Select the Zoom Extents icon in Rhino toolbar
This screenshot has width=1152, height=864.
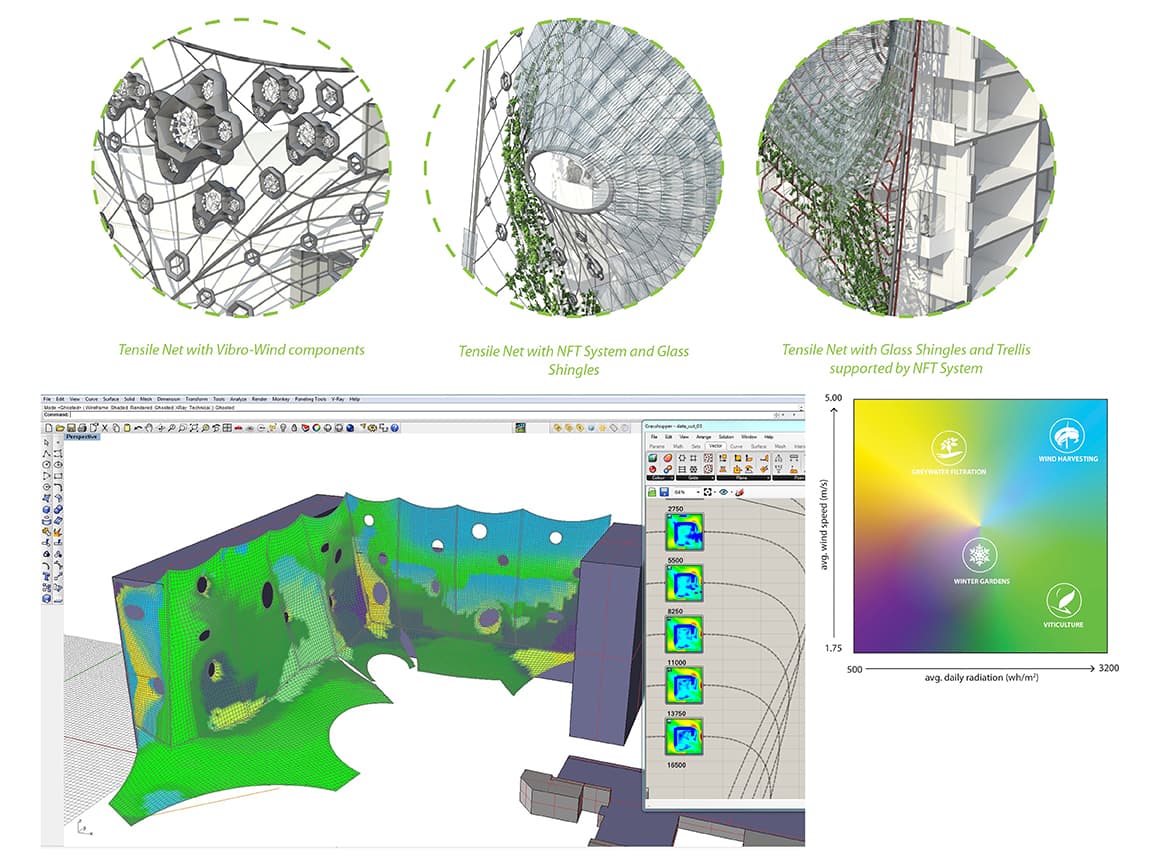(x=194, y=428)
